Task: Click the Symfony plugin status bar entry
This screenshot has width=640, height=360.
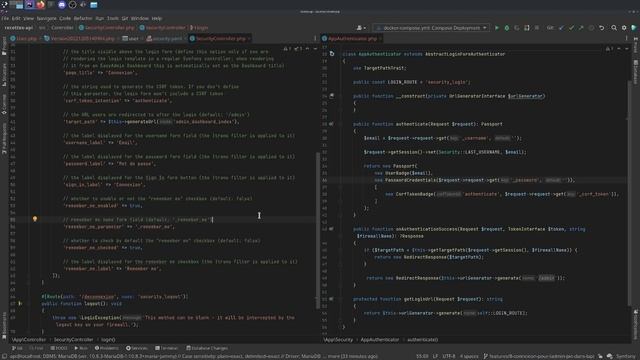Action: pos(624,356)
